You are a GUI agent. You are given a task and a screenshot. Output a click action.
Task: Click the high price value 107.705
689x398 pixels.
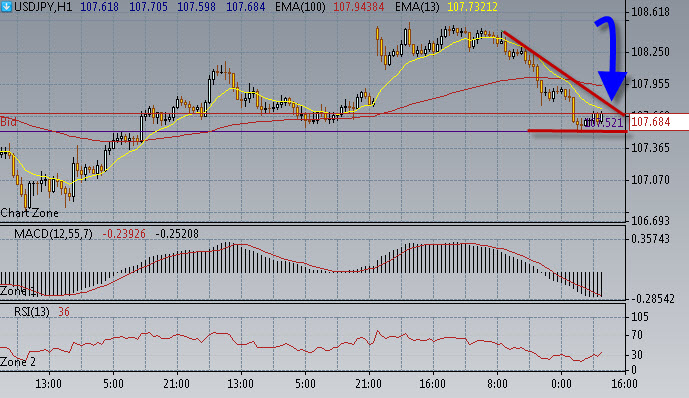coord(148,7)
